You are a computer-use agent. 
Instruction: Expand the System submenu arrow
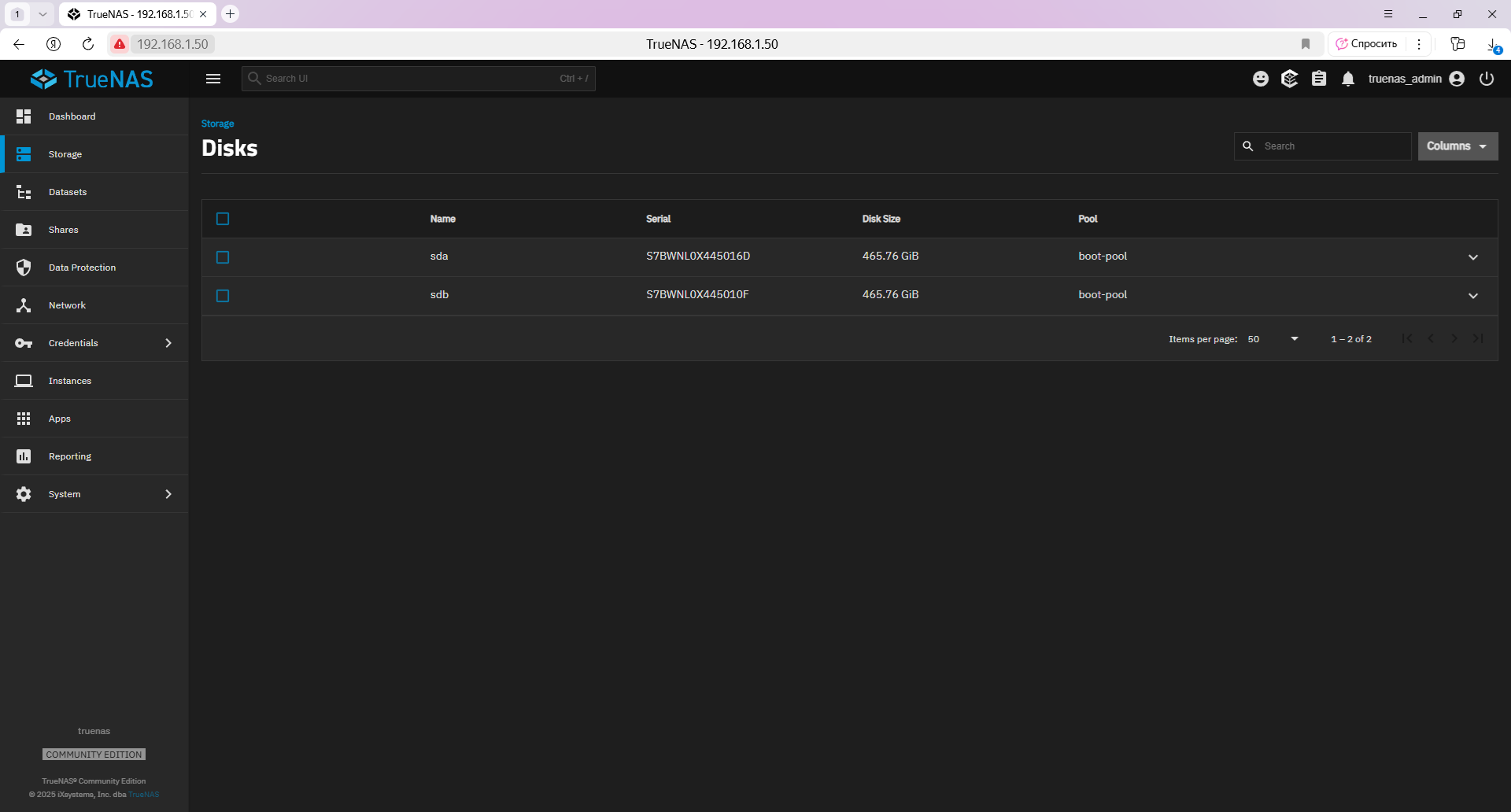[x=168, y=494]
